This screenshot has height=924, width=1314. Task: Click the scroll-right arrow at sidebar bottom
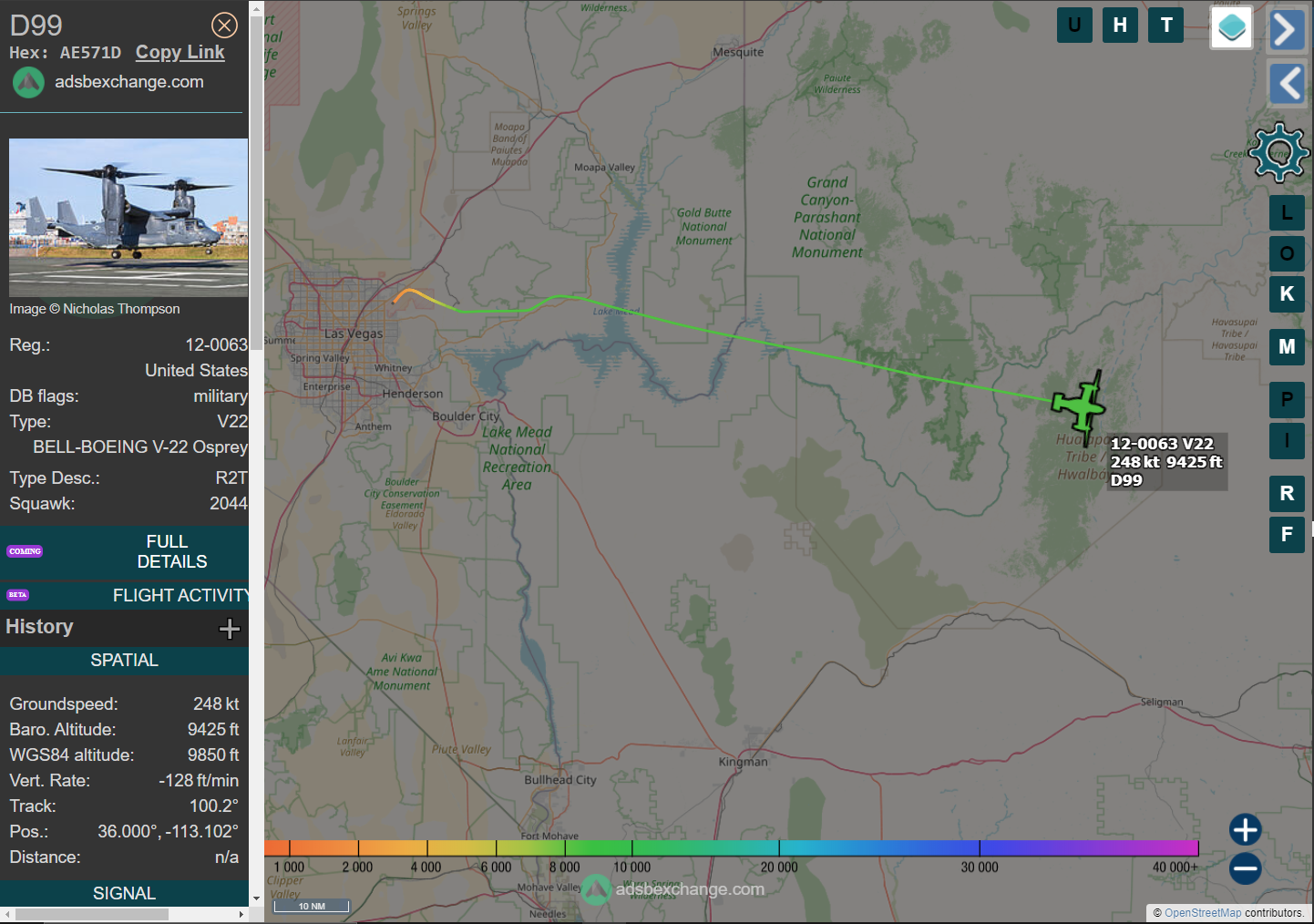pyautogui.click(x=241, y=914)
